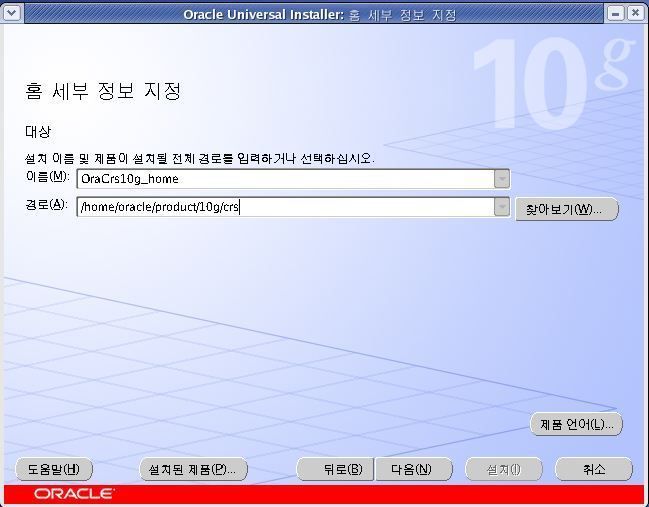
Task: Open 도움말(H) help
Action: pyautogui.click(x=54, y=469)
